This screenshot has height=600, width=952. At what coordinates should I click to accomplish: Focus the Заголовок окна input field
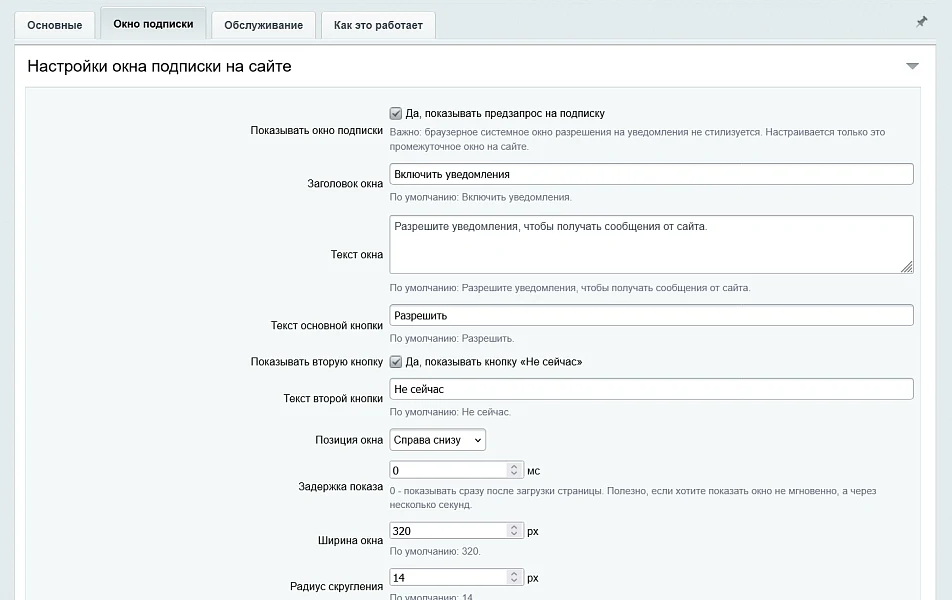tap(651, 174)
